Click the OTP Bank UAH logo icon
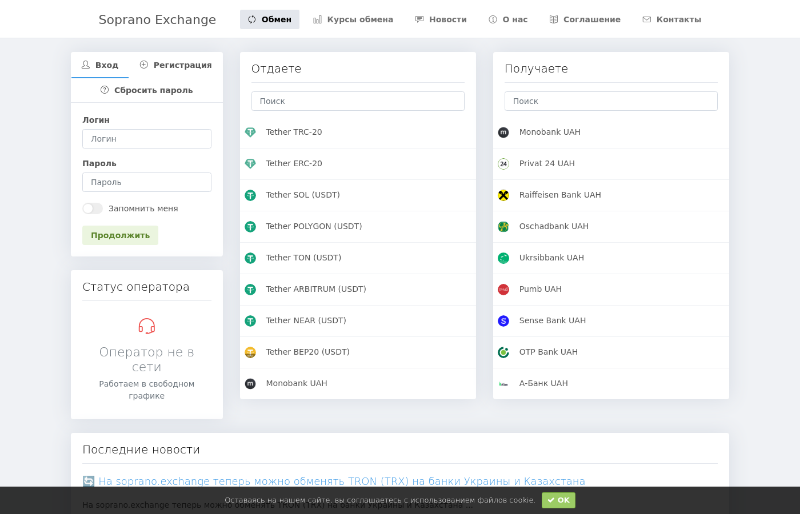Image resolution: width=800 pixels, height=514 pixels. [x=503, y=352]
